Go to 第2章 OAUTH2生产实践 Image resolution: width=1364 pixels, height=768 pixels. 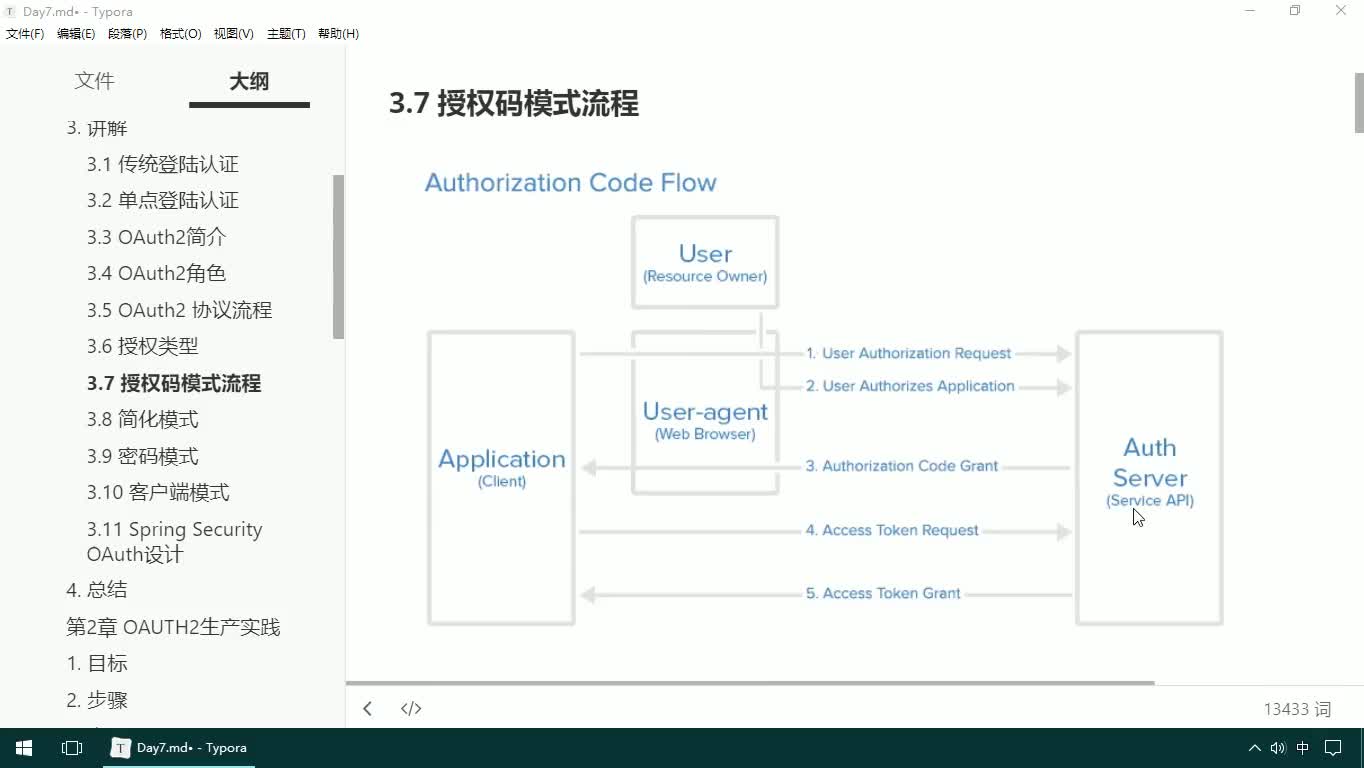pyautogui.click(x=173, y=627)
